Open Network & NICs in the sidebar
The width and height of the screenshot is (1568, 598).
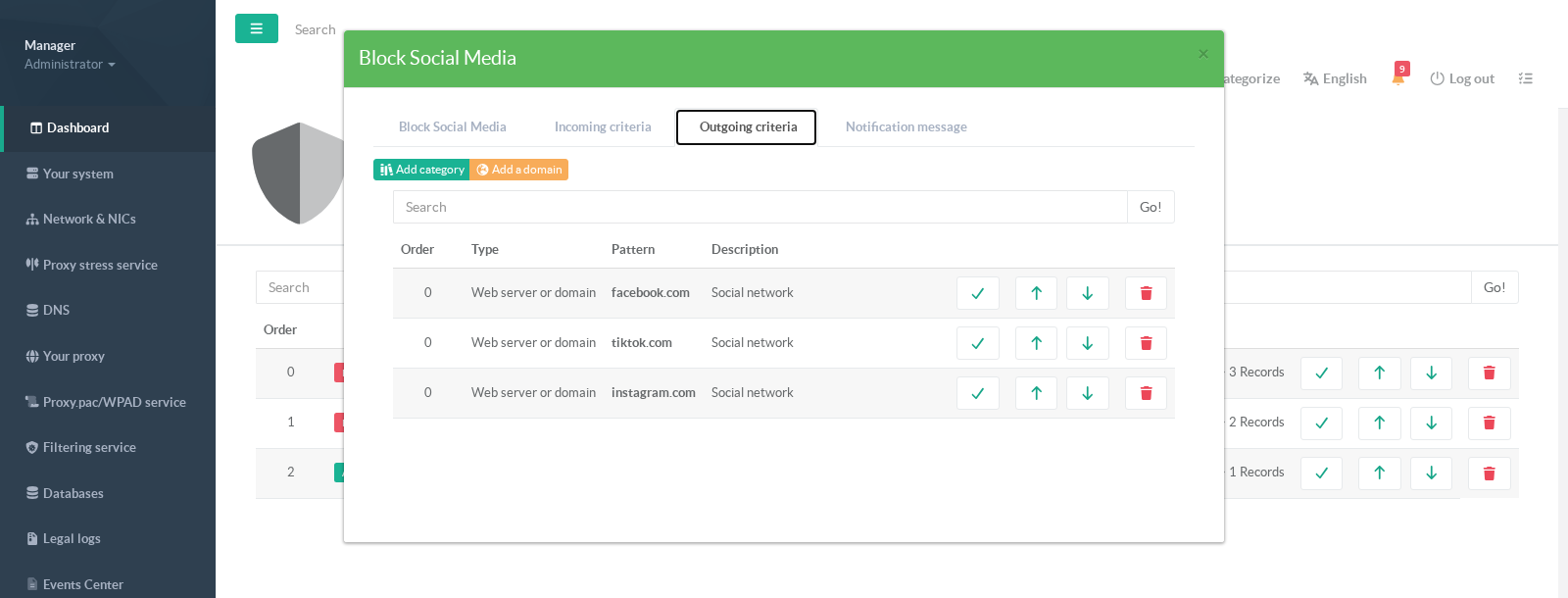[108, 219]
